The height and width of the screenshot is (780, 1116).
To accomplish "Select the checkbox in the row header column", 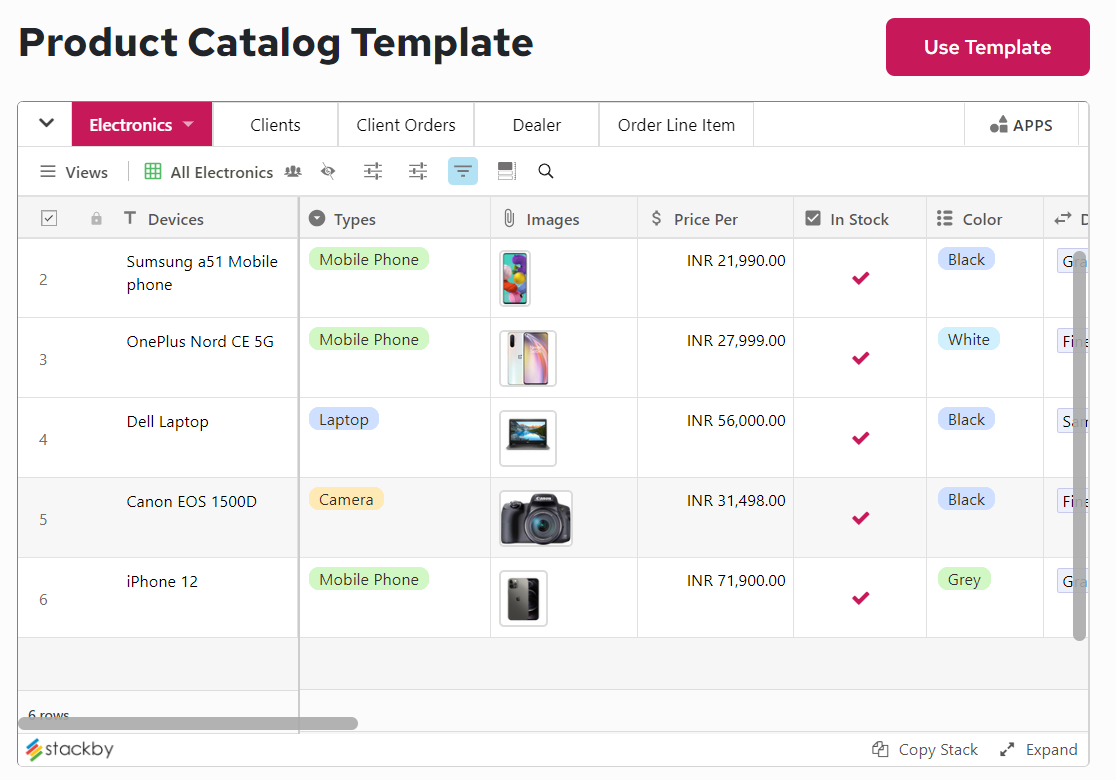I will 48,217.
